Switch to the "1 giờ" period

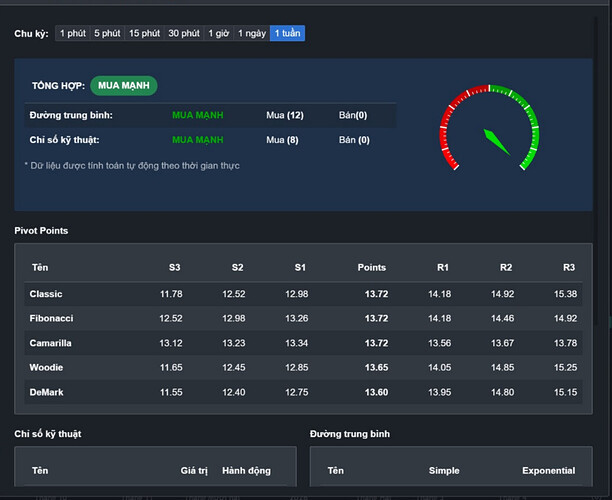(x=218, y=33)
